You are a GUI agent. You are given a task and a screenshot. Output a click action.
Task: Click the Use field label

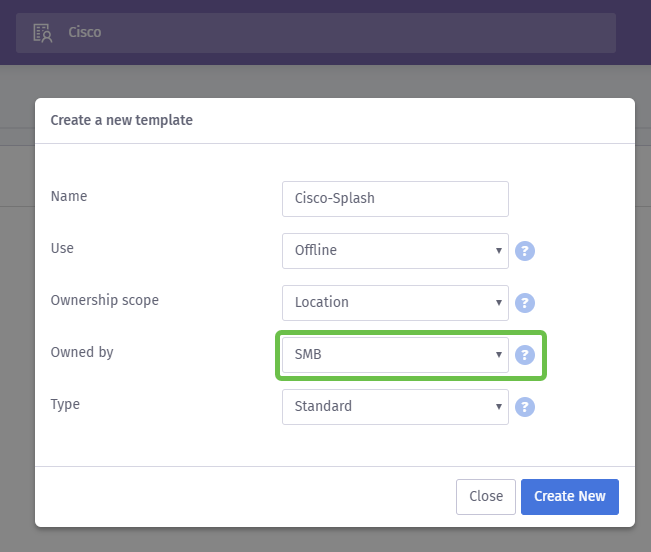coord(62,248)
